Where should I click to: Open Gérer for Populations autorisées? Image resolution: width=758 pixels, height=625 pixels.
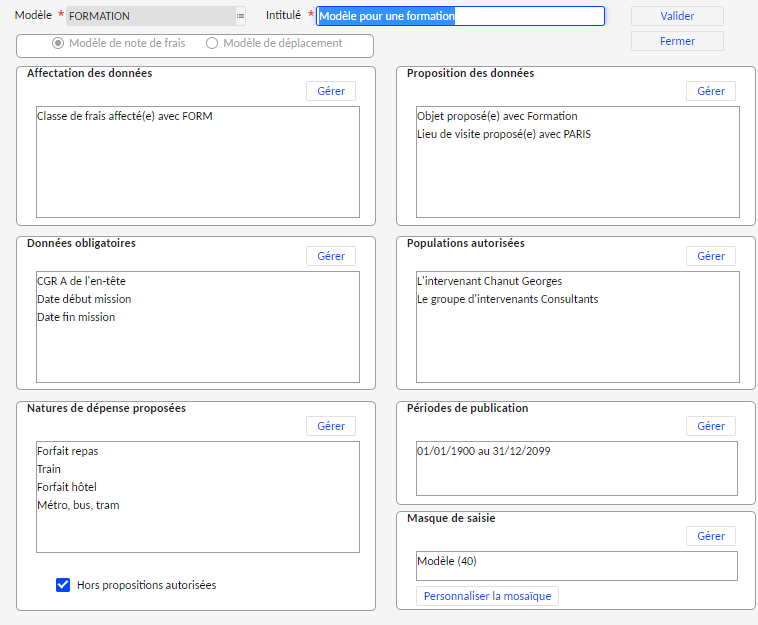click(710, 256)
